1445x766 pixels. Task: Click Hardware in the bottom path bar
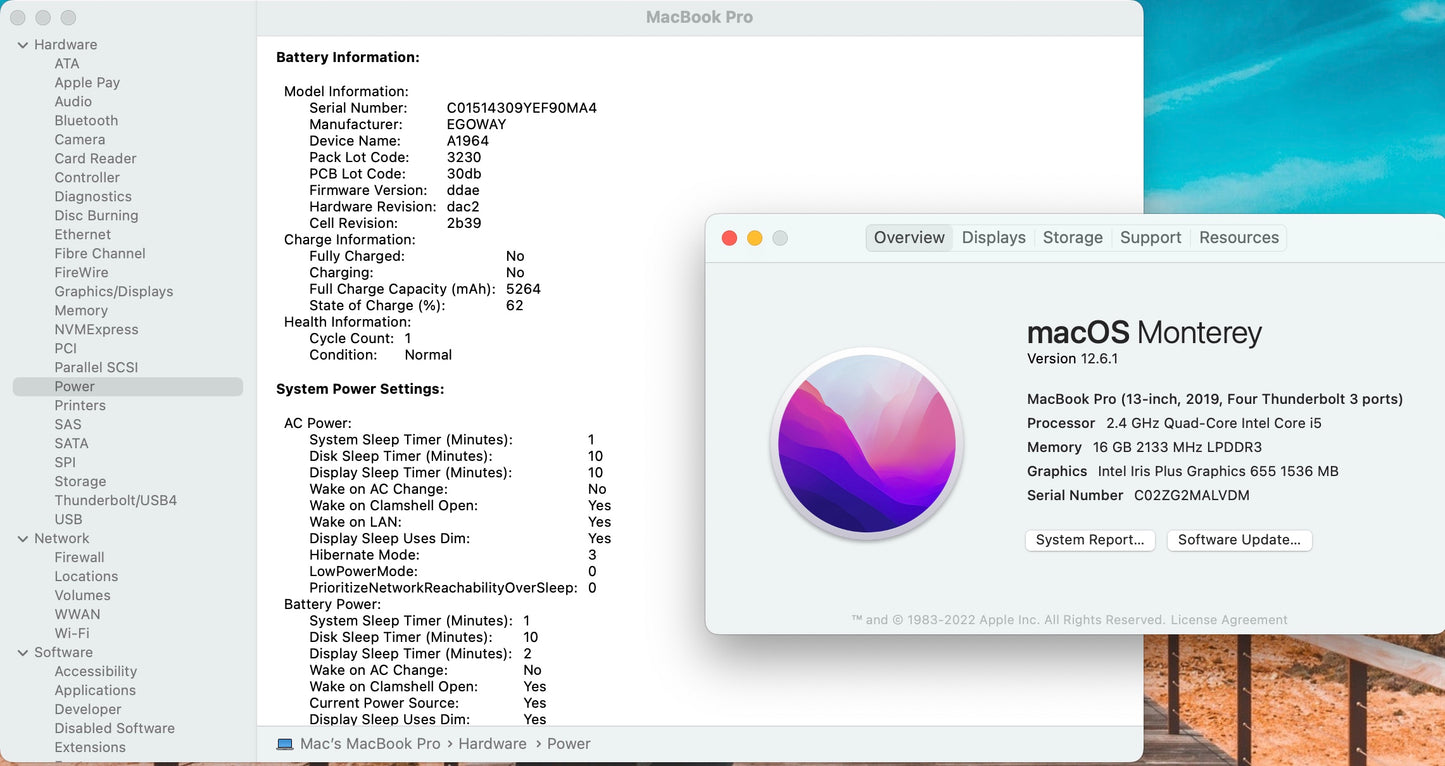(x=492, y=744)
